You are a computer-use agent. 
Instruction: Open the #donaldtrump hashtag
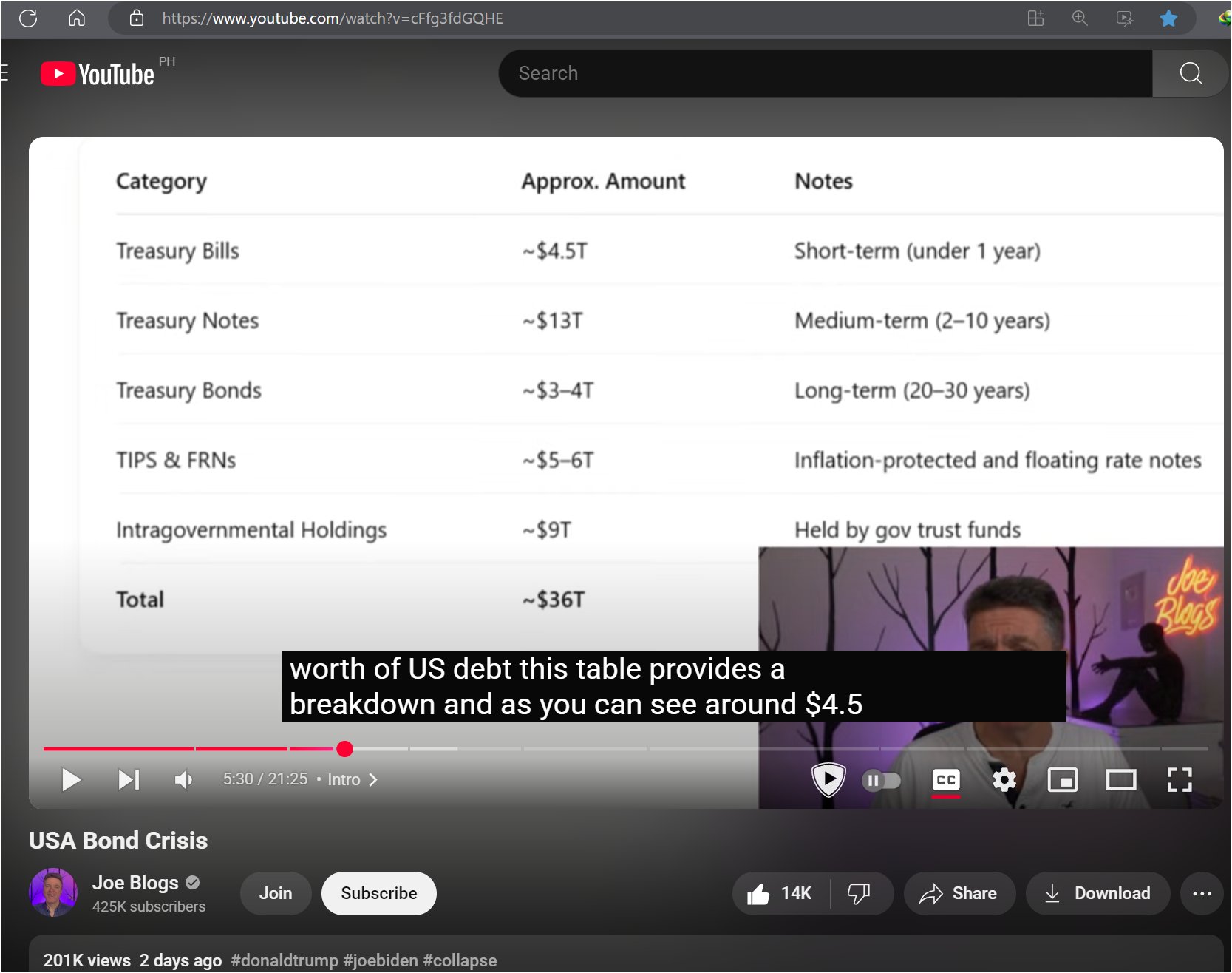(285, 960)
